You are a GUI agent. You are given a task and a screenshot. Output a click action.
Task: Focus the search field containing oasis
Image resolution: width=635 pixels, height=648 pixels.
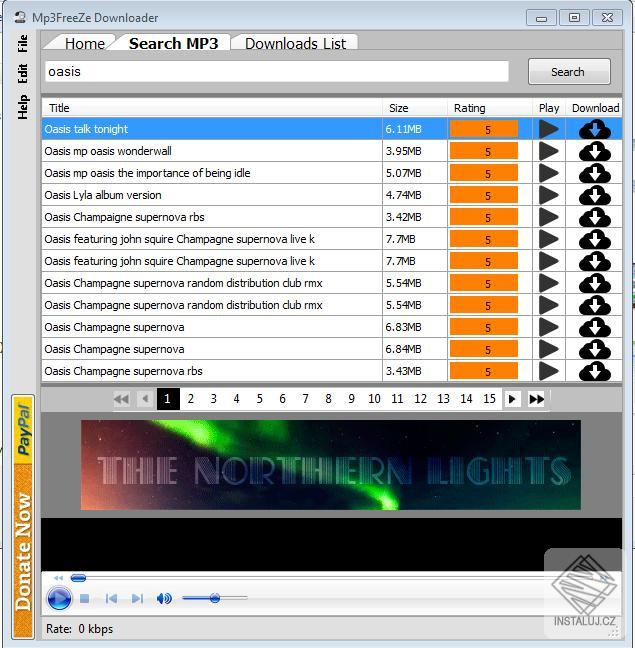(x=277, y=71)
